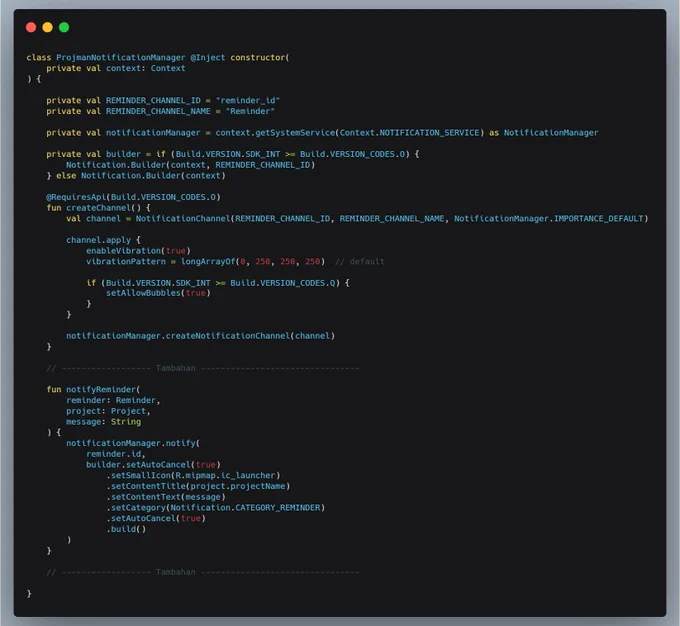Click the red close dot
680x626 pixels.
31,27
